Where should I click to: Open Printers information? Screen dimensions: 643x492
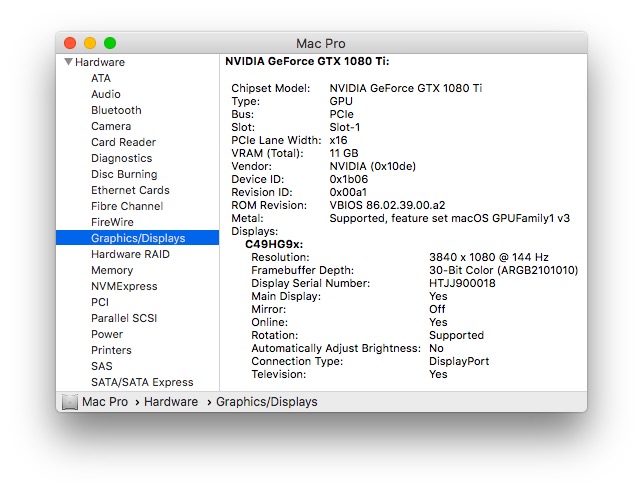pyautogui.click(x=111, y=350)
